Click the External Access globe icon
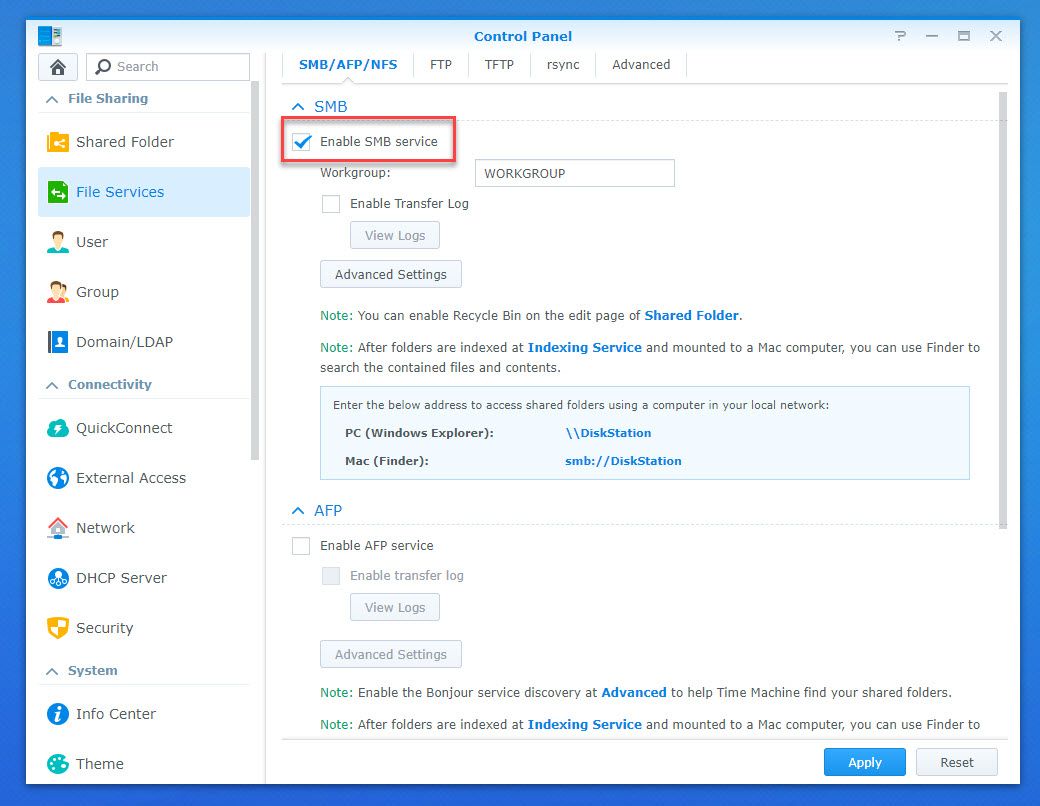Viewport: 1040px width, 806px height. click(58, 478)
